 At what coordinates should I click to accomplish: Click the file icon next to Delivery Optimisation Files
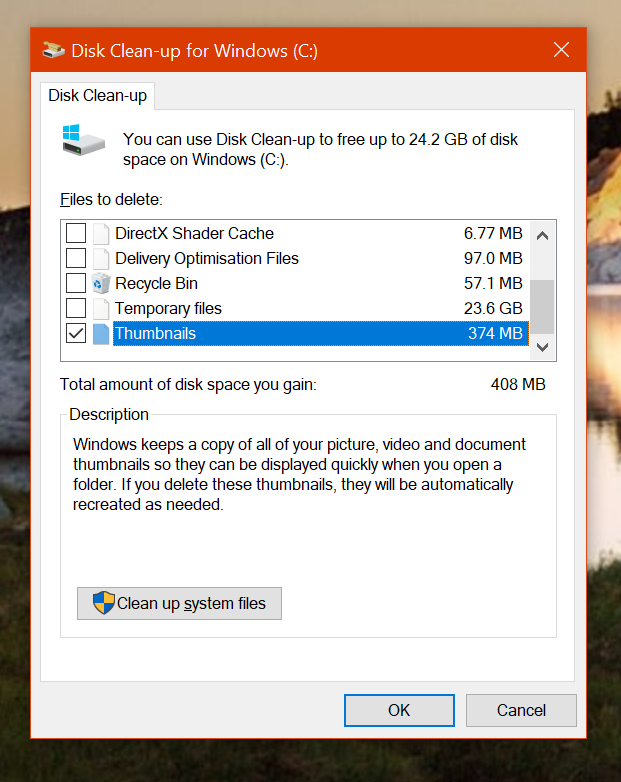pyautogui.click(x=101, y=258)
